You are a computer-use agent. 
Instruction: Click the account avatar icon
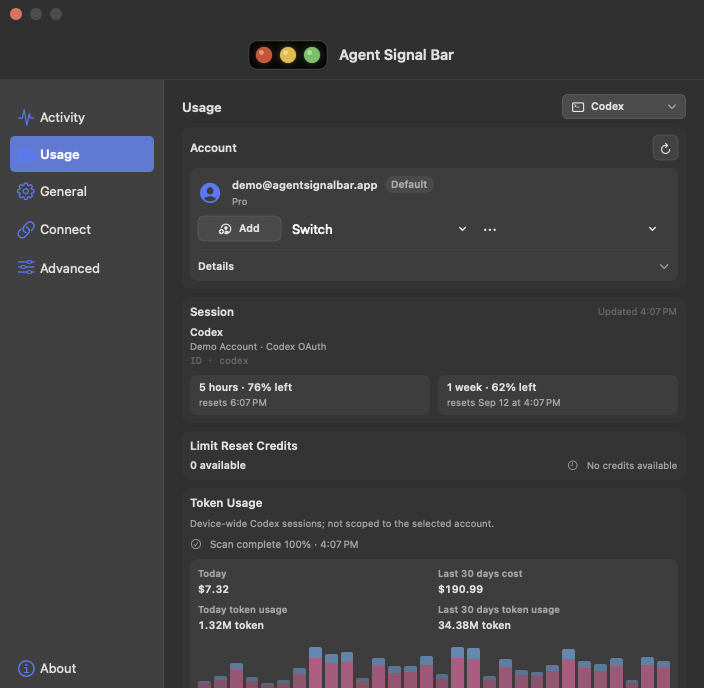click(210, 193)
